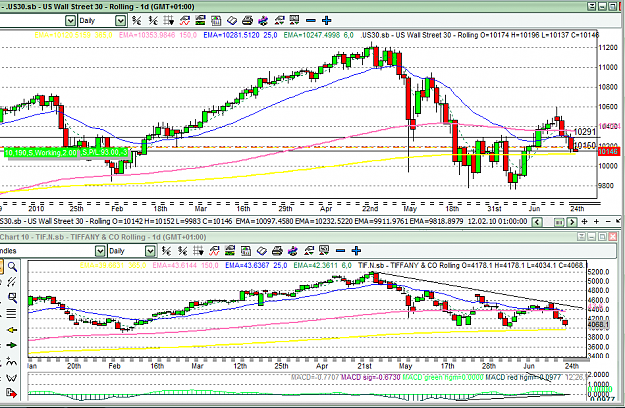Click the small minus on US30 status bar
Viewport: 625px width, 408px height.
(608, 222)
